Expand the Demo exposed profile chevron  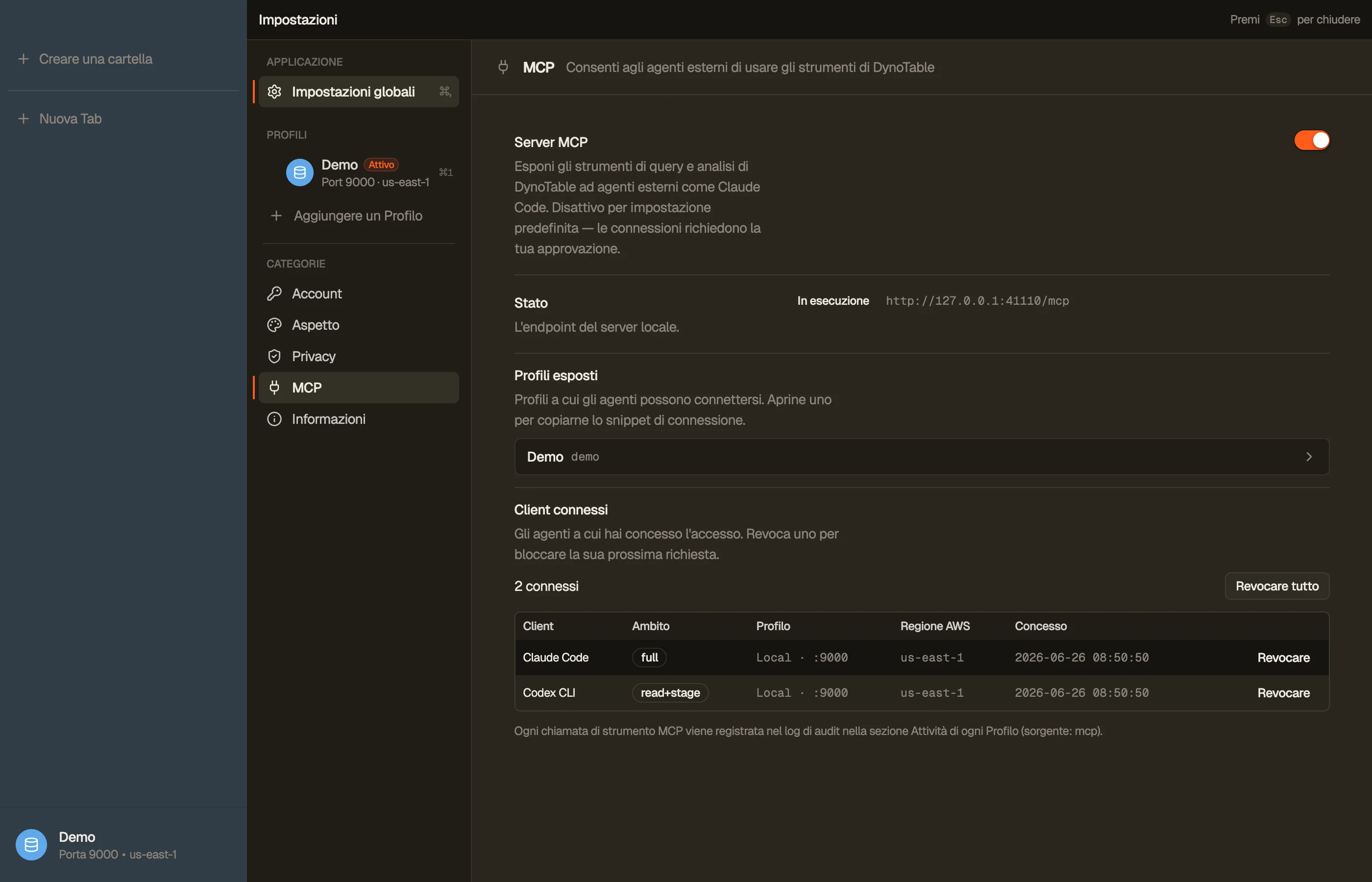click(x=1309, y=457)
